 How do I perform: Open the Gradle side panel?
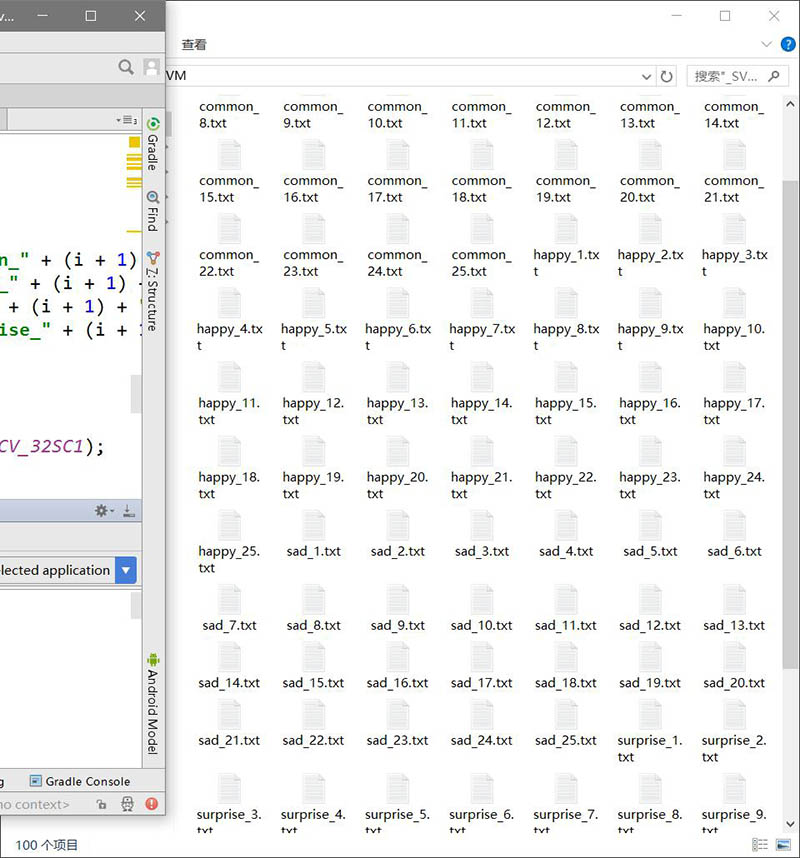pyautogui.click(x=153, y=145)
